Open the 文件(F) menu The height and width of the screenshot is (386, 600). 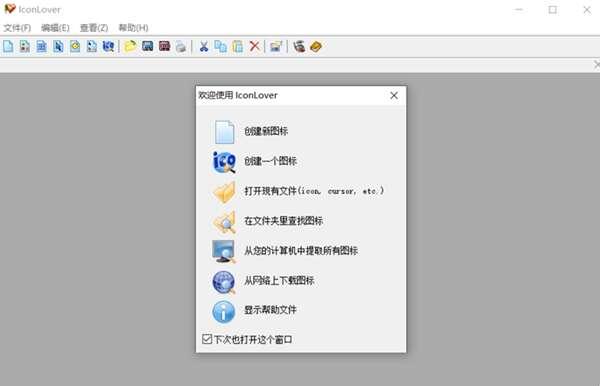(17, 28)
